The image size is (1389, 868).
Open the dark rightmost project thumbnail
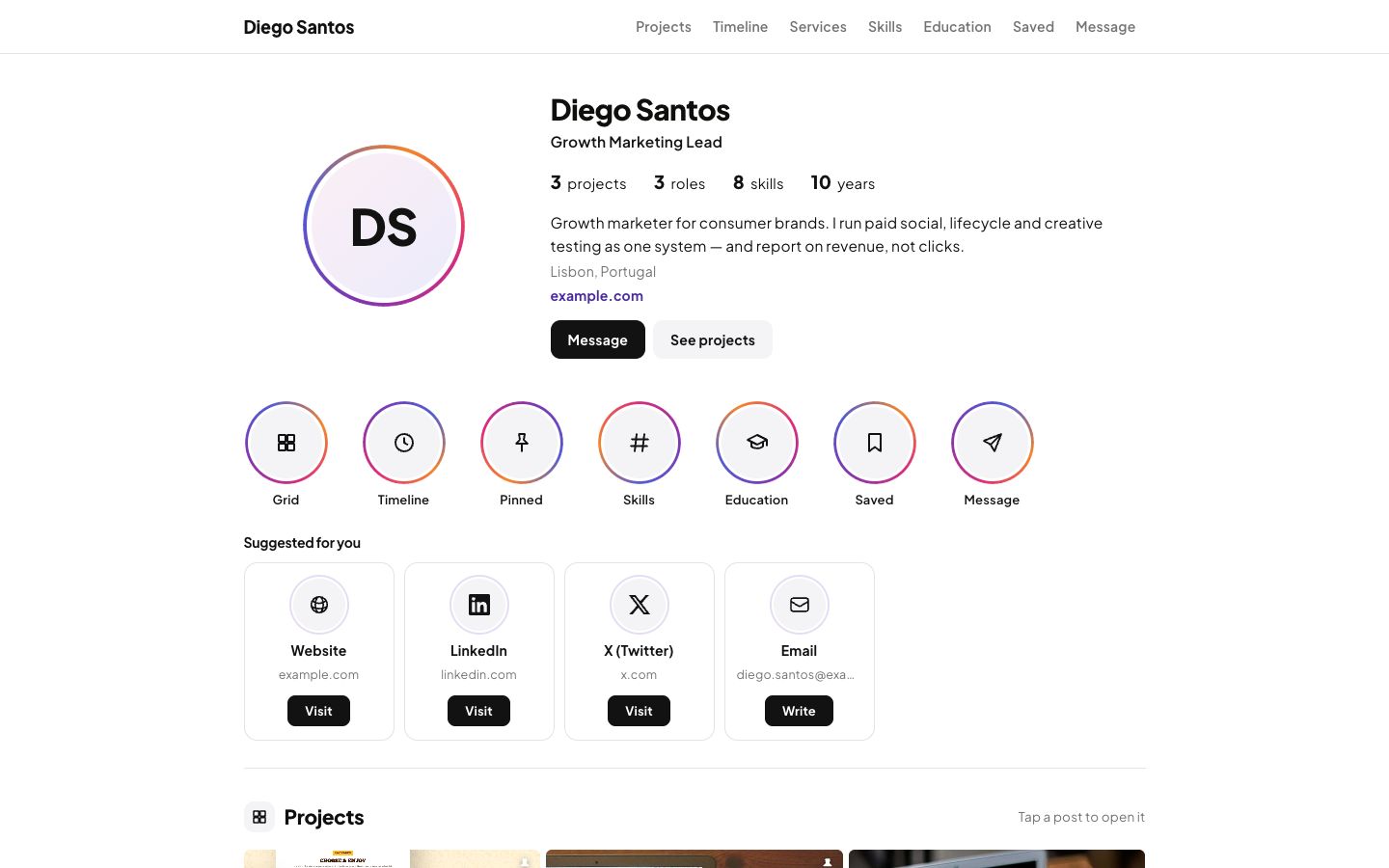(997, 858)
